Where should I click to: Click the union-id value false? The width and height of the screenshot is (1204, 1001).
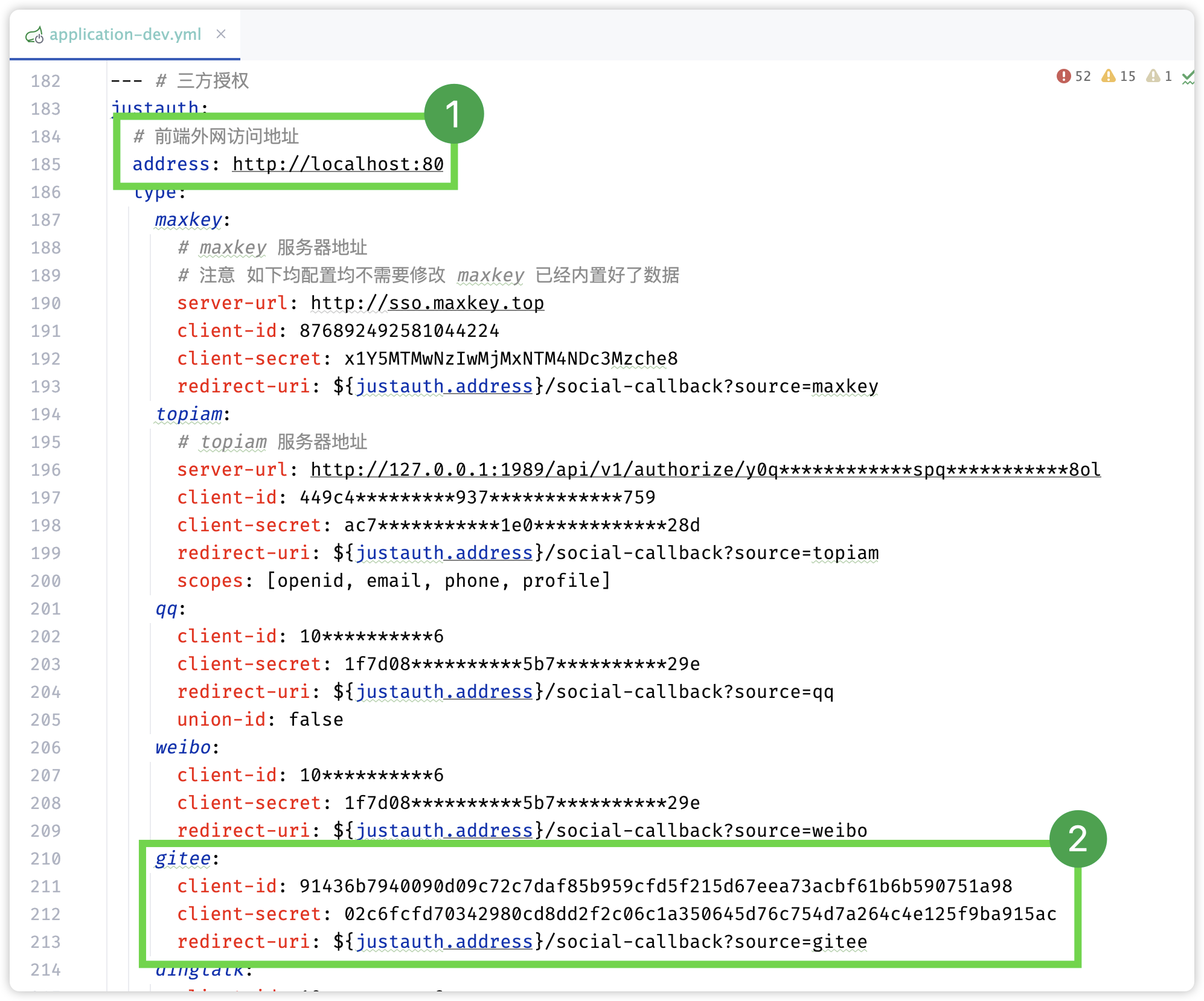click(x=316, y=720)
